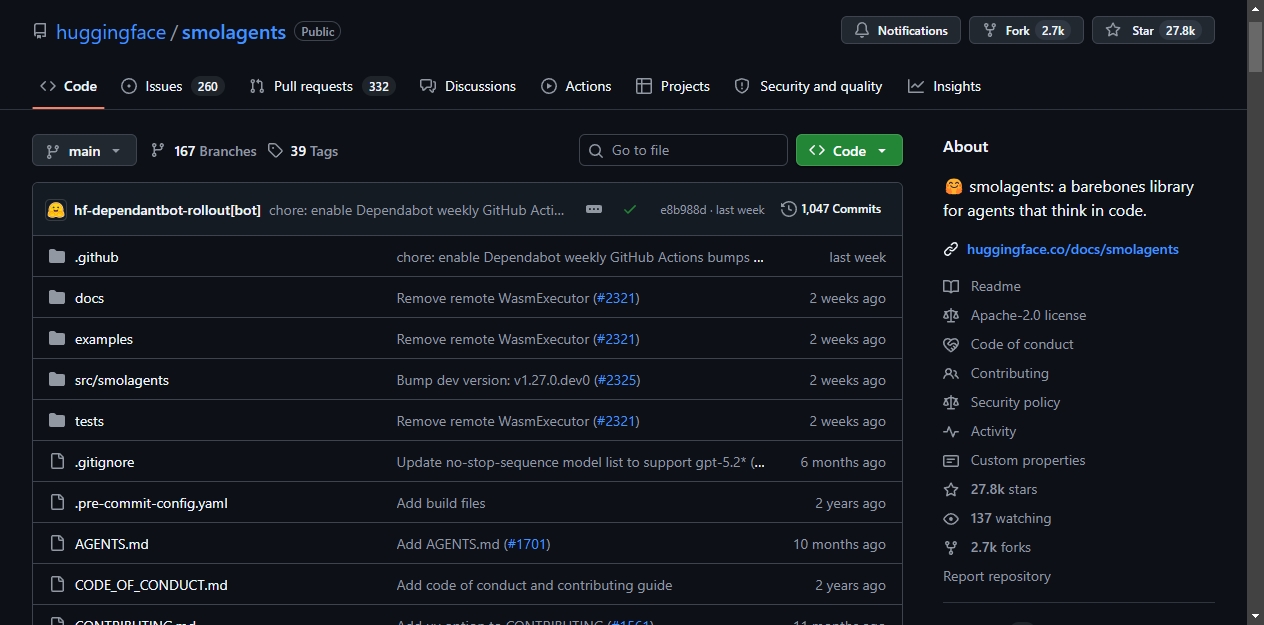This screenshot has height=625, width=1264.
Task: Click Report repository link
Action: pyautogui.click(x=997, y=576)
